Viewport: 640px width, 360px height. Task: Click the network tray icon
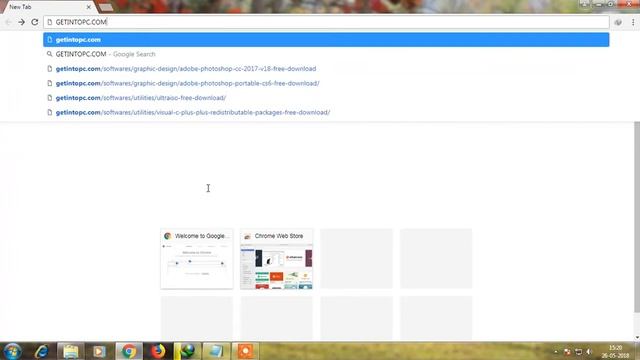pos(578,351)
